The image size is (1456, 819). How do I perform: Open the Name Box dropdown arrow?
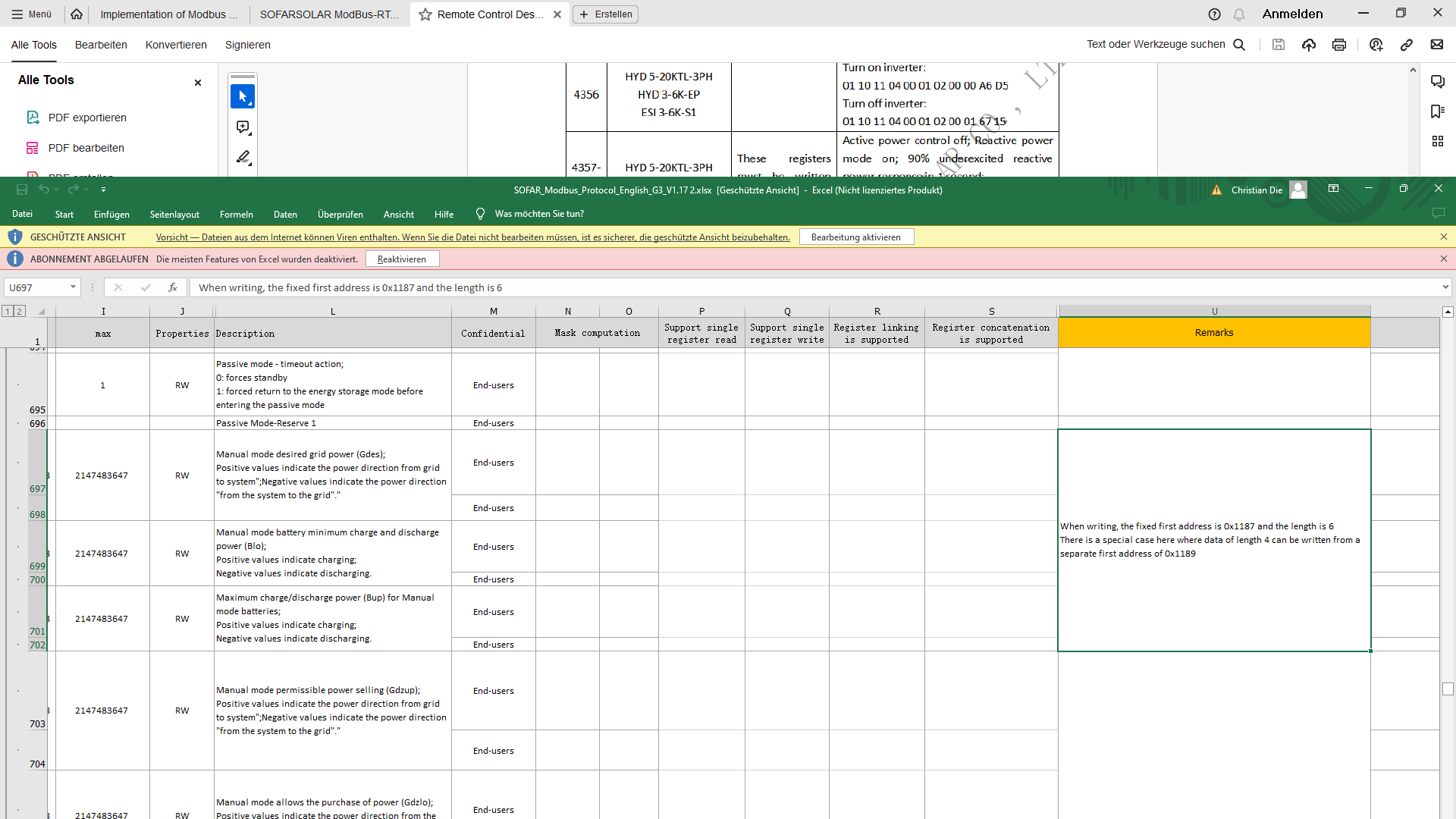point(73,287)
